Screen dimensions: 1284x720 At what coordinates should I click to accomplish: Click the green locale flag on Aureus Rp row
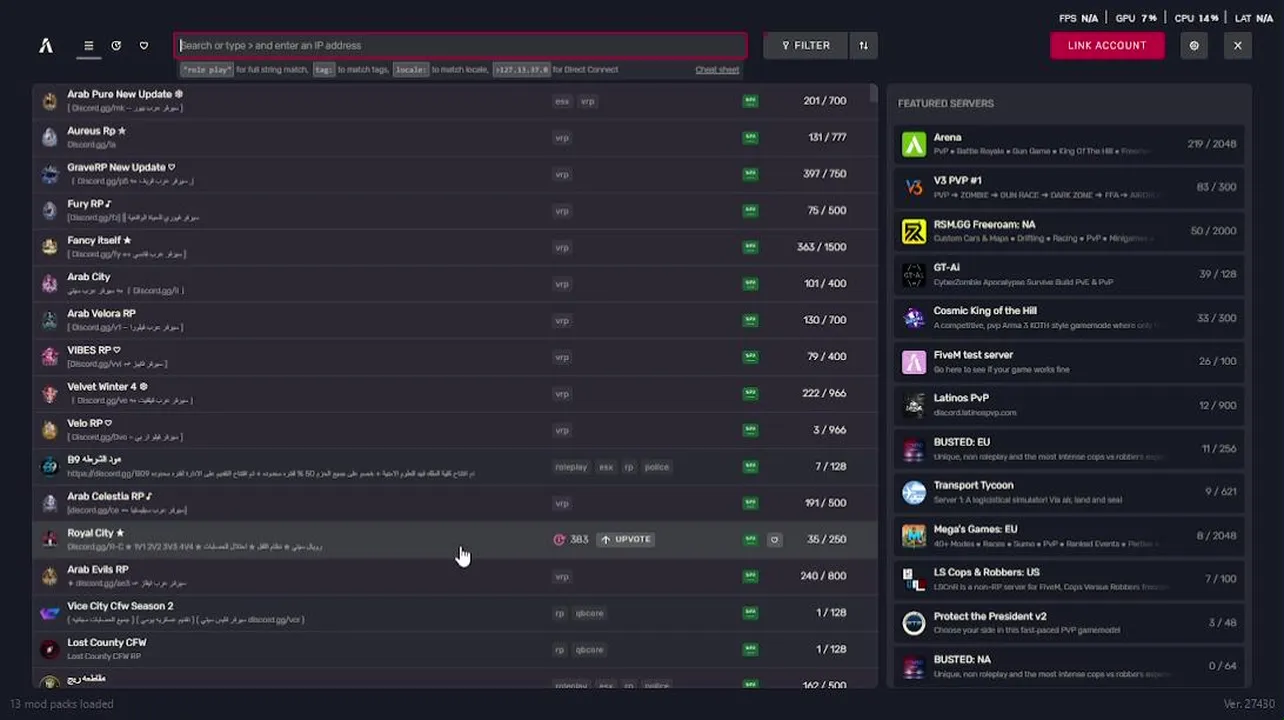point(750,137)
